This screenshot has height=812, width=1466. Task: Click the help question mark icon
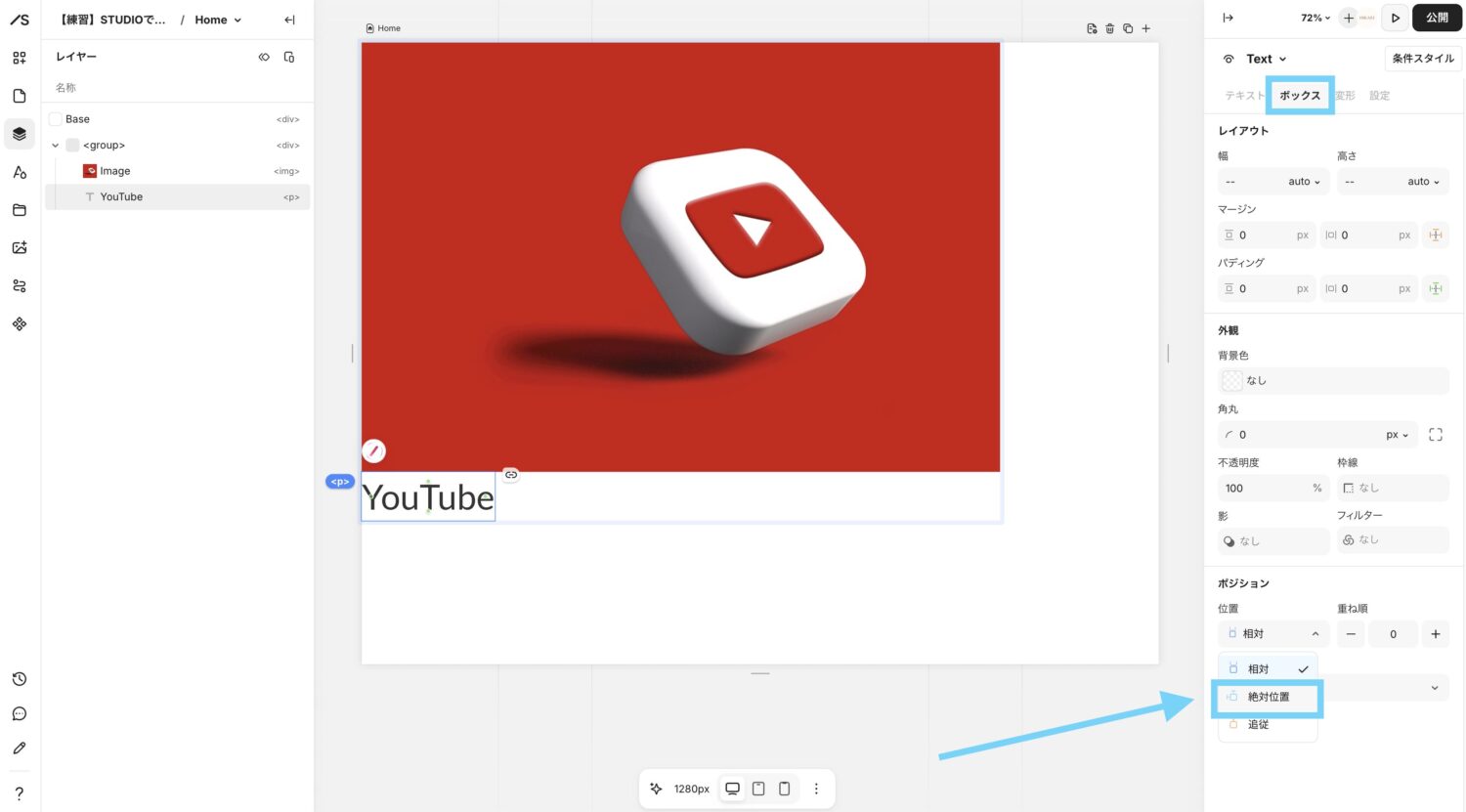pyautogui.click(x=20, y=793)
